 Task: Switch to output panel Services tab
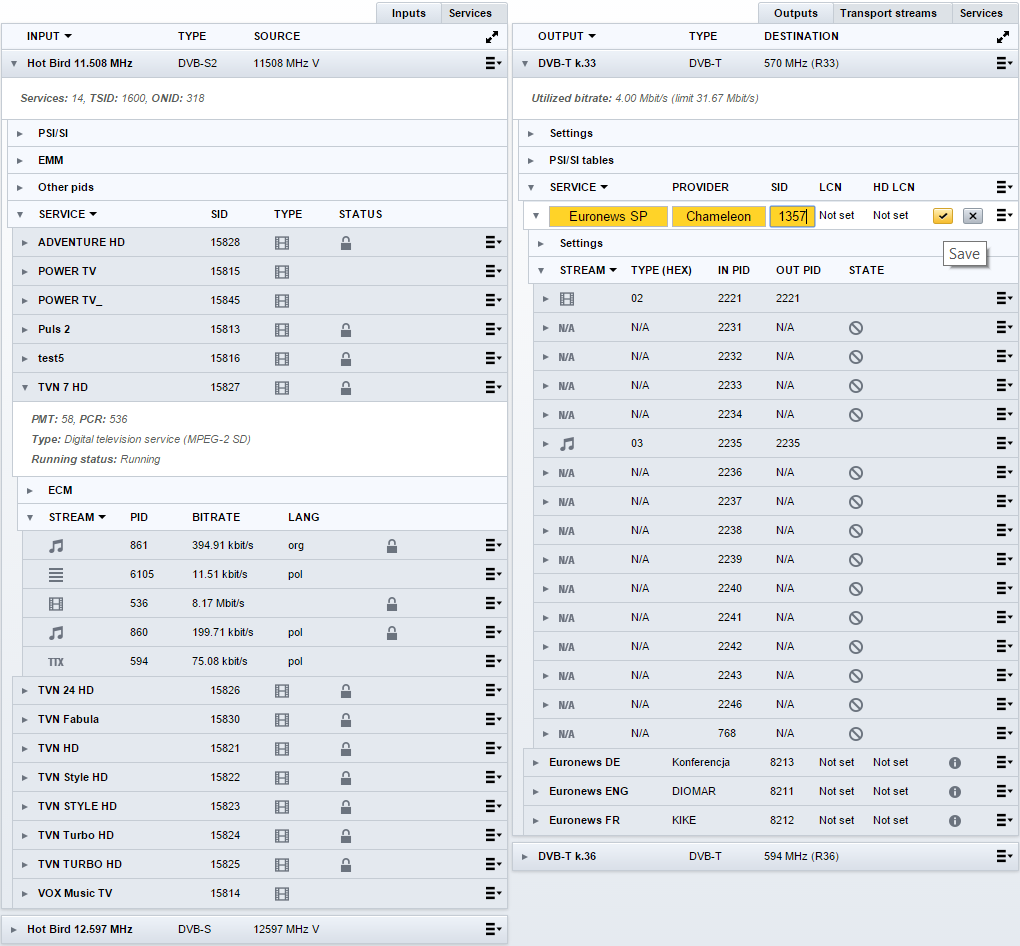[x=981, y=13]
